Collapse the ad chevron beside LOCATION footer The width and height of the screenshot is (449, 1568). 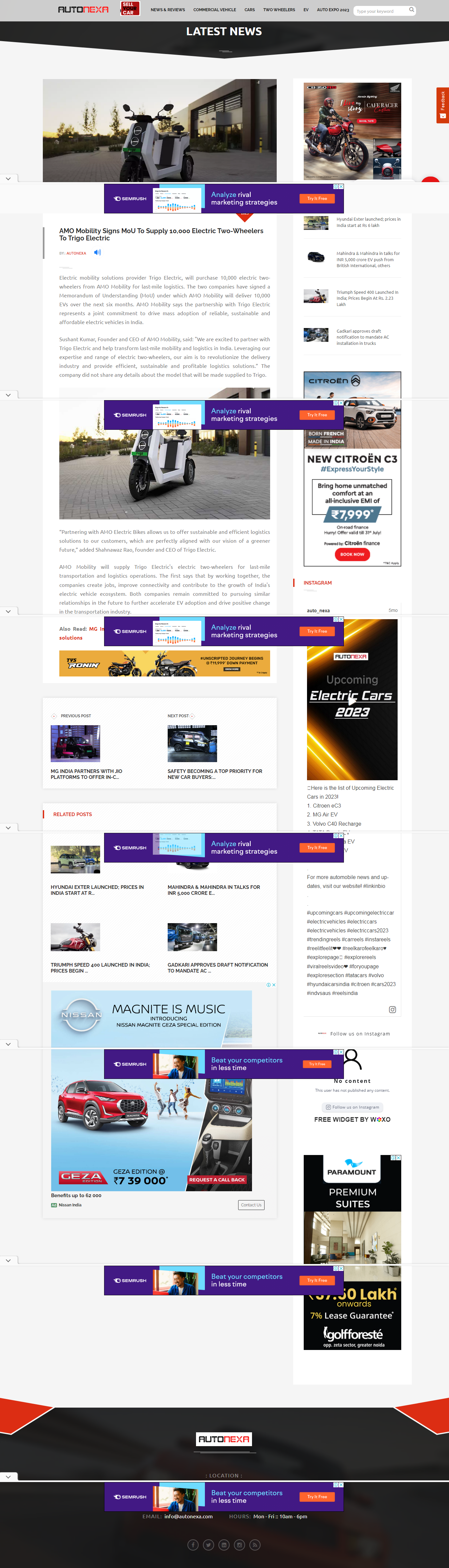click(8, 1476)
